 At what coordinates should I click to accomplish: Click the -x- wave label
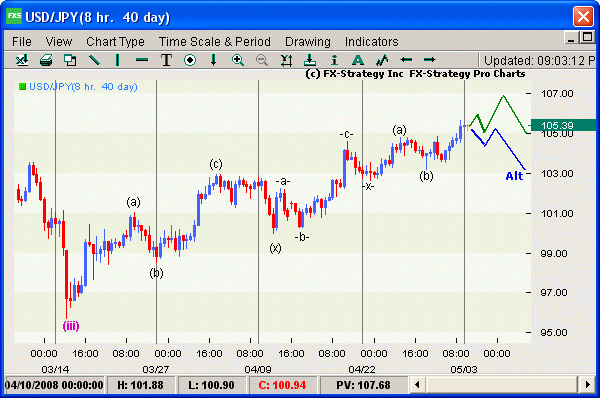coord(368,186)
